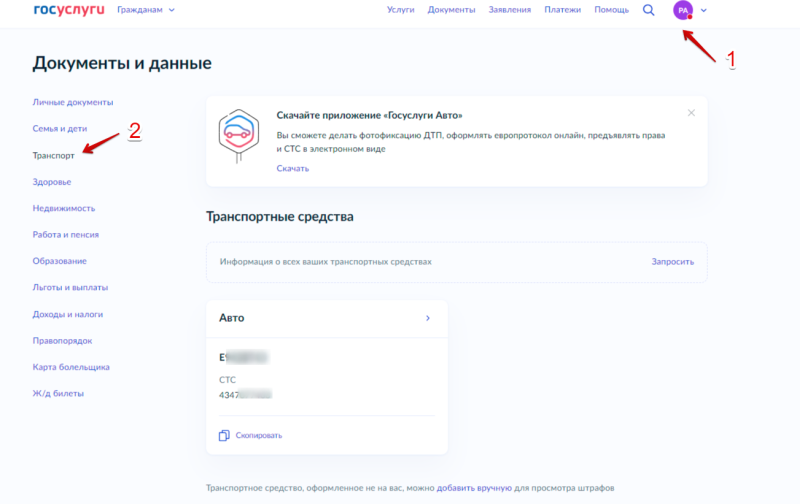This screenshot has height=504, width=800.
Task: Open the Услуги menu item
Action: tap(400, 10)
